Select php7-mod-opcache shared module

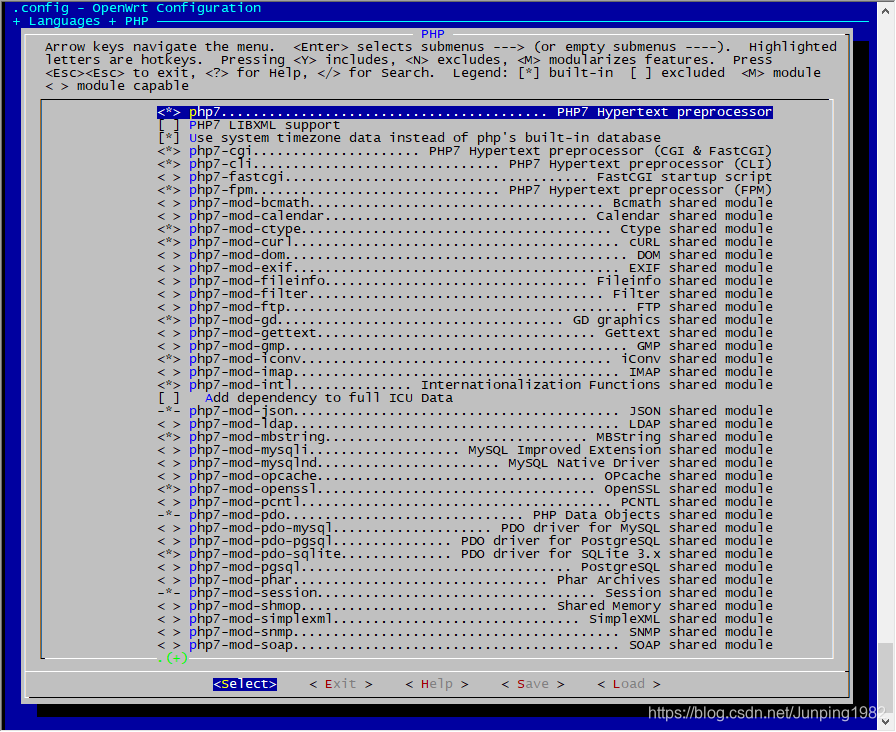pyautogui.click(x=465, y=476)
